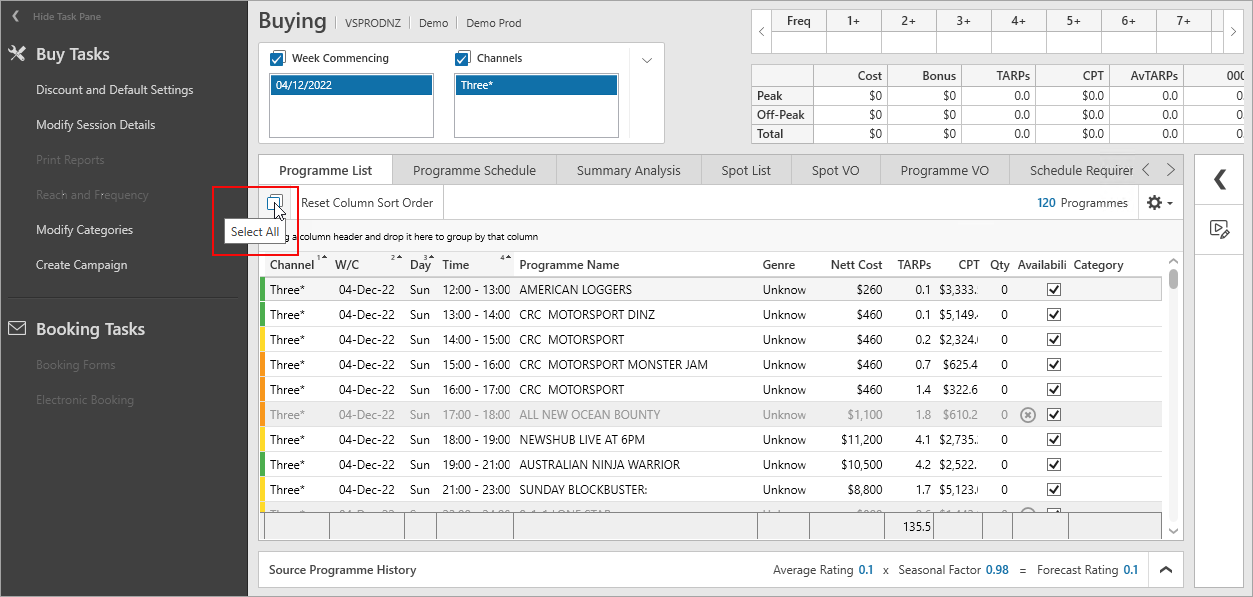The width and height of the screenshot is (1253, 597).
Task: Open the Programme VO tab
Action: (x=944, y=170)
